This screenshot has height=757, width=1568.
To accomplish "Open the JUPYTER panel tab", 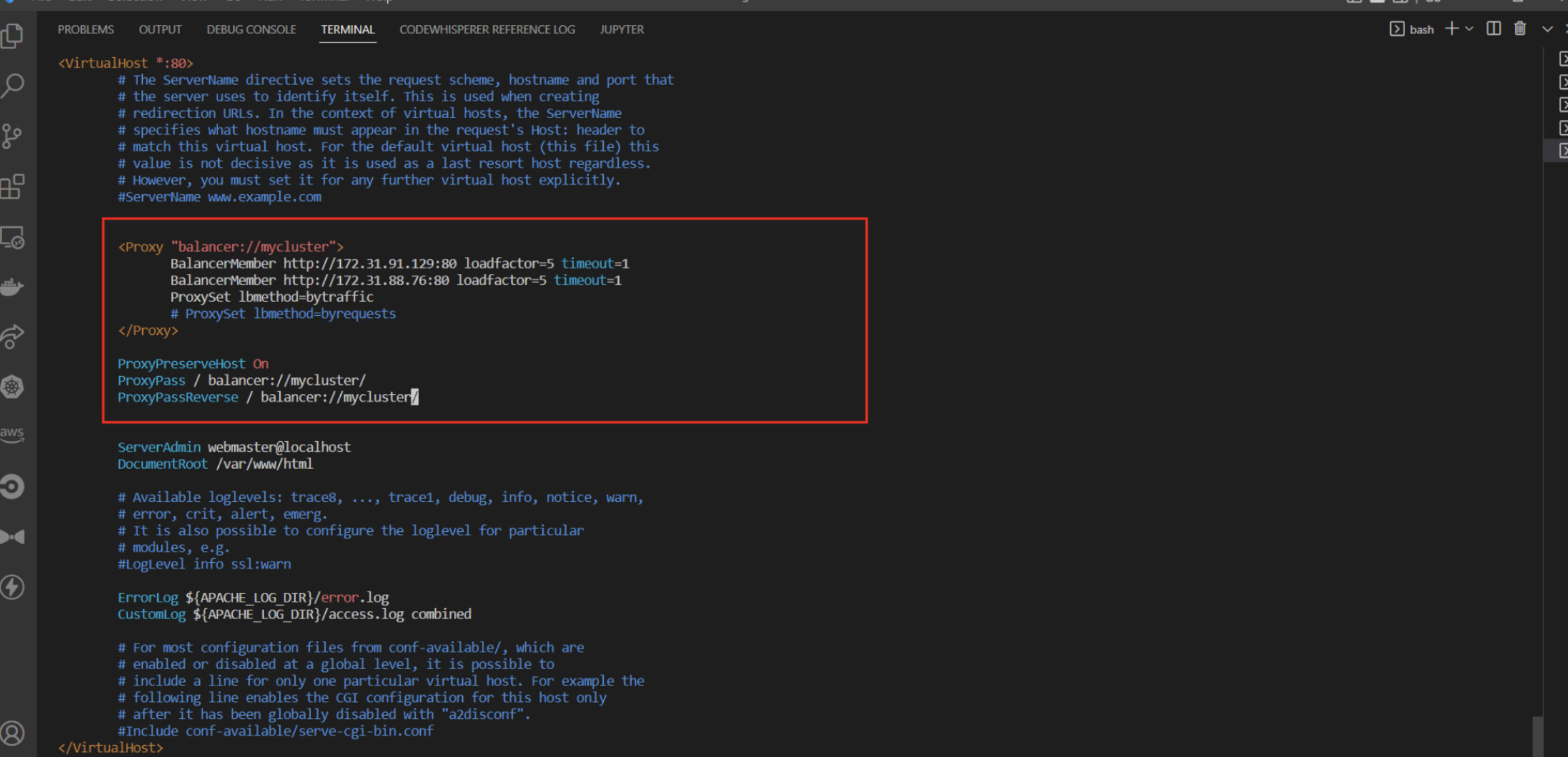I will 622,29.
